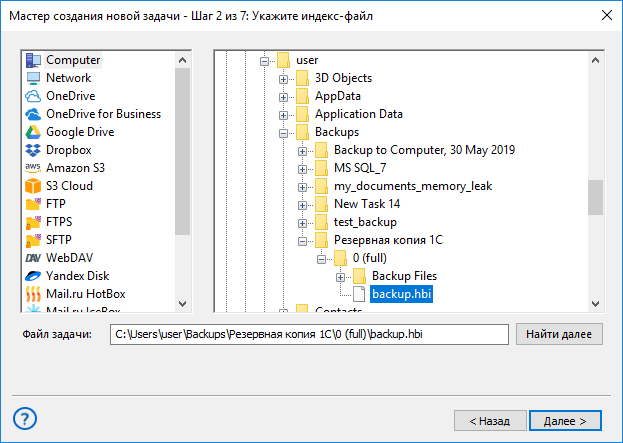Choose the Mail.ru HotBox icon
The width and height of the screenshot is (623, 443).
pyautogui.click(x=33, y=294)
